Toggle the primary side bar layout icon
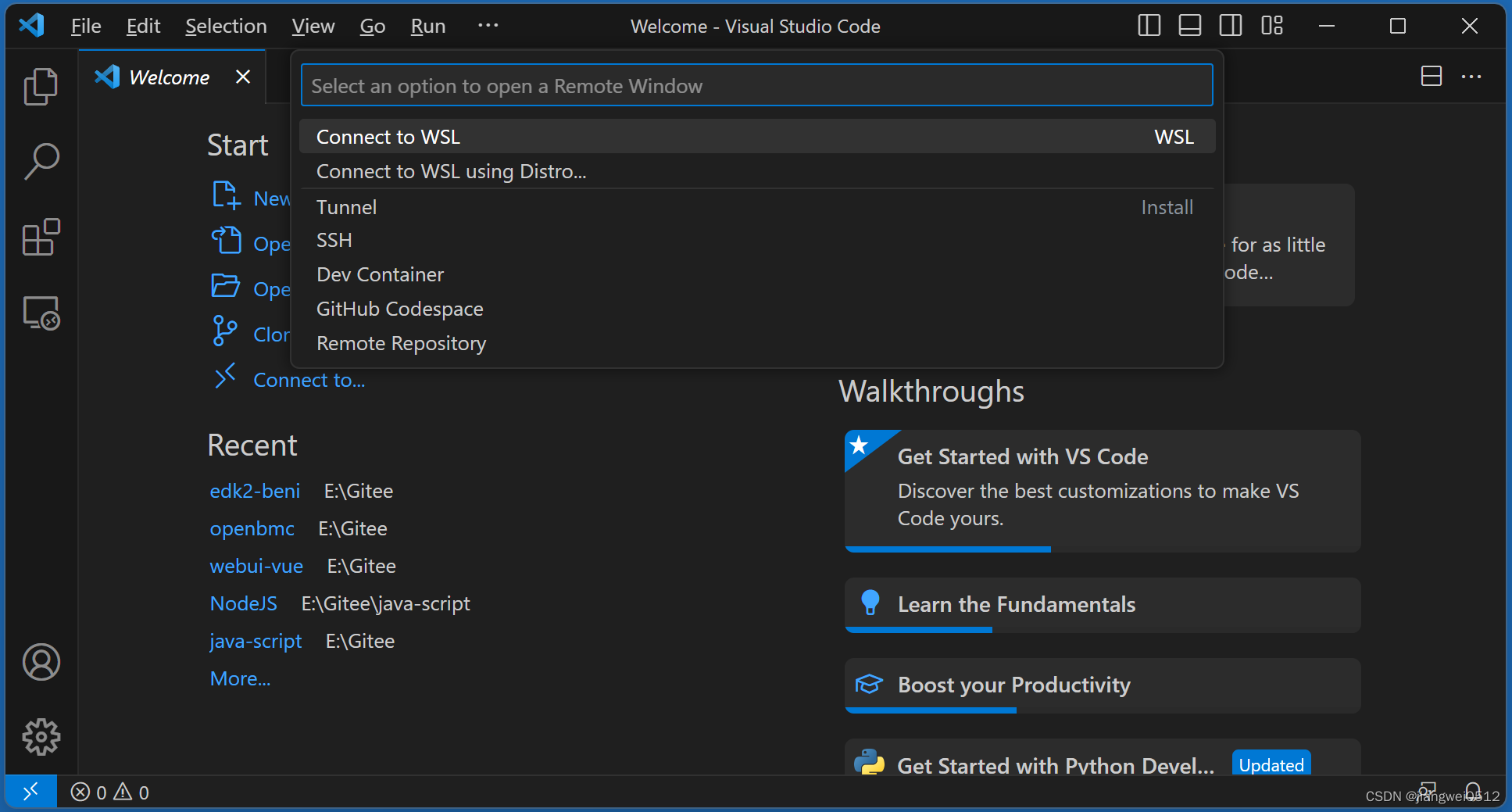Screen dimensions: 1512x812 coord(1149,26)
